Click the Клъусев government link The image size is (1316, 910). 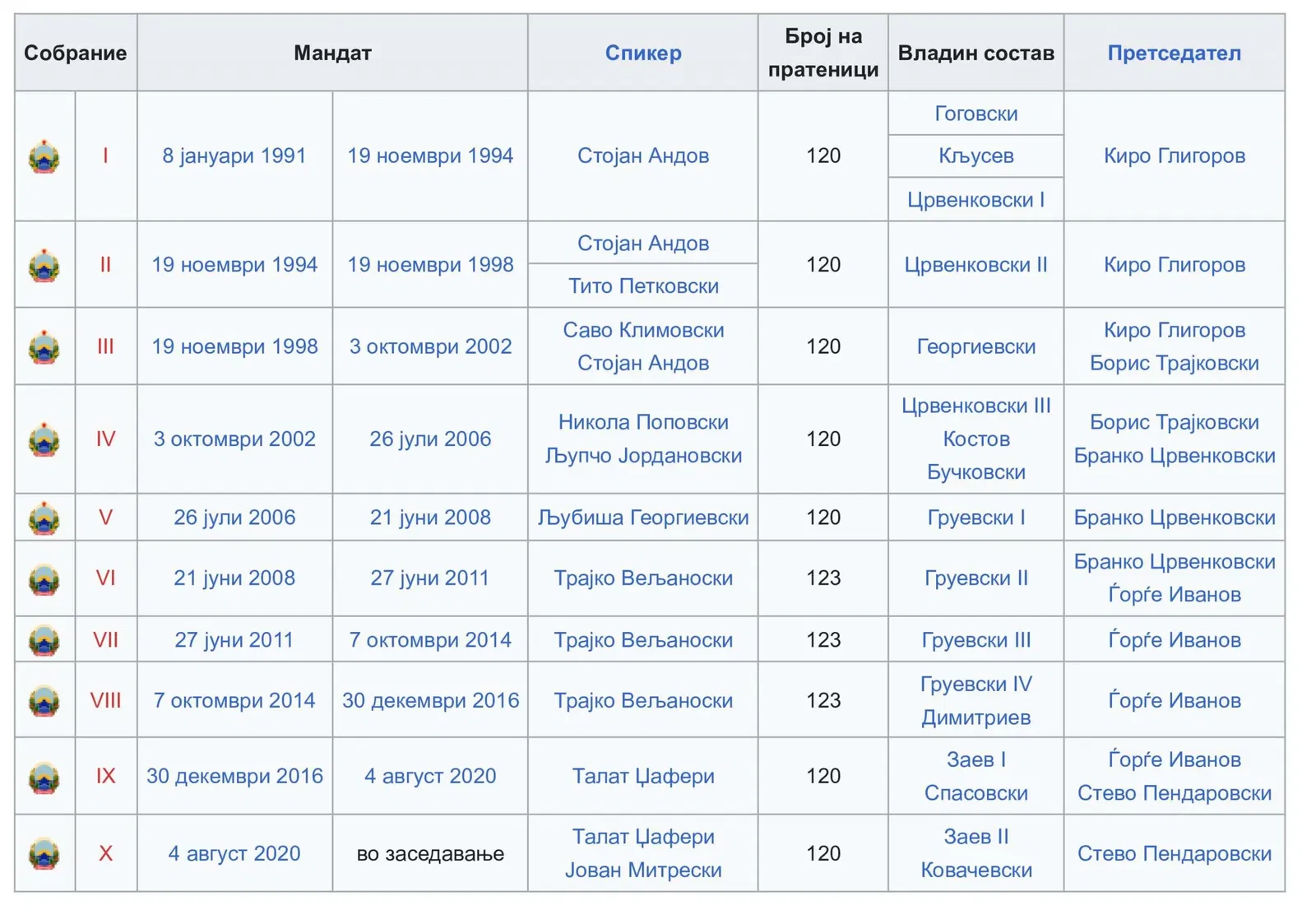pyautogui.click(x=975, y=156)
